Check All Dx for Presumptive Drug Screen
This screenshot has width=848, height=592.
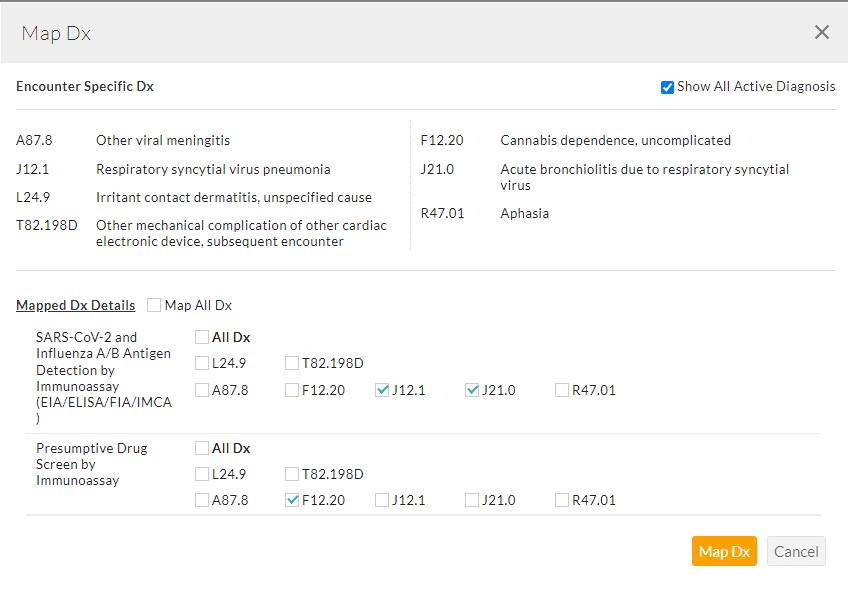pyautogui.click(x=202, y=449)
